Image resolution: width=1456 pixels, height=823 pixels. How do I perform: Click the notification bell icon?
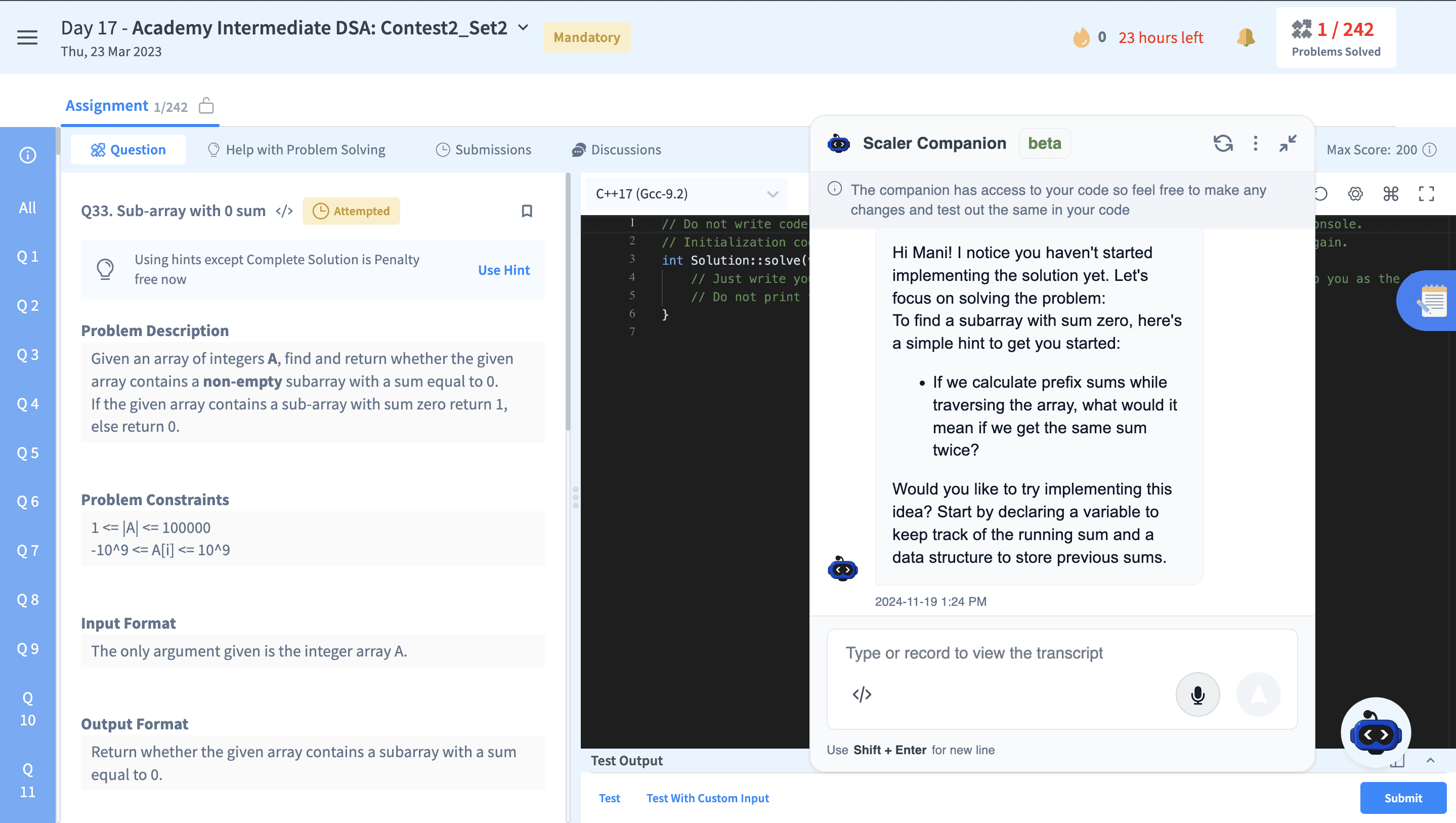tap(1245, 38)
